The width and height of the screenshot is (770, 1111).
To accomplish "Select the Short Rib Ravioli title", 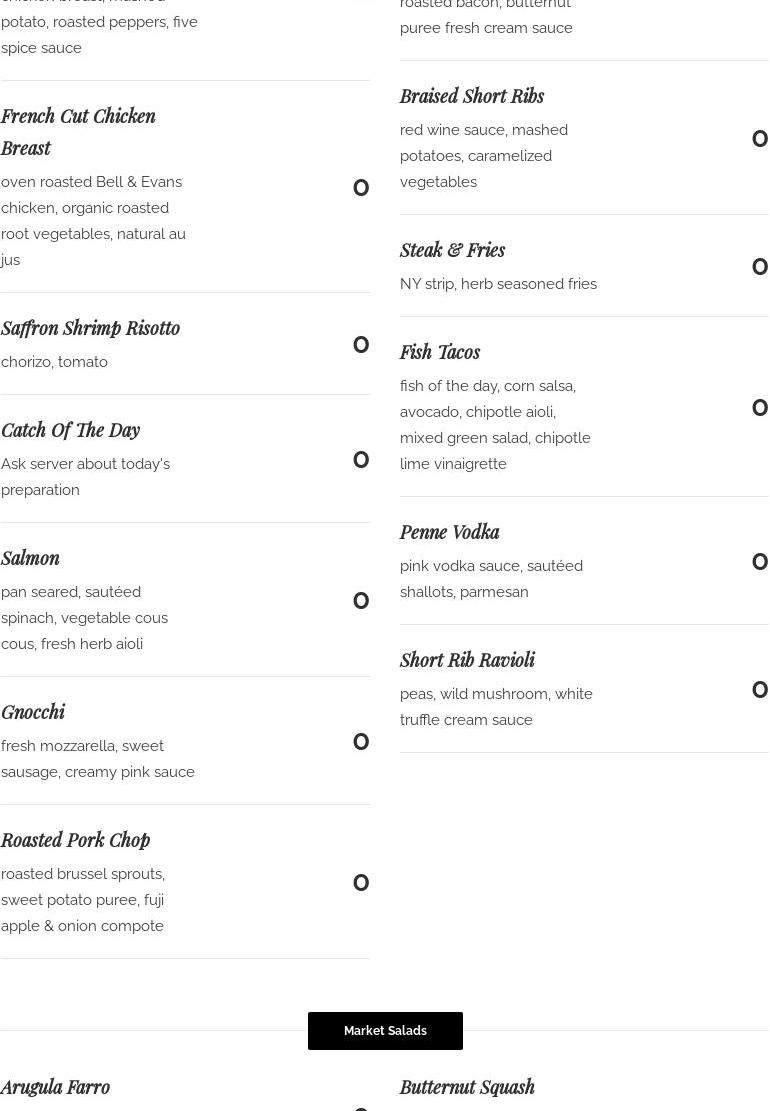I will tap(467, 660).
